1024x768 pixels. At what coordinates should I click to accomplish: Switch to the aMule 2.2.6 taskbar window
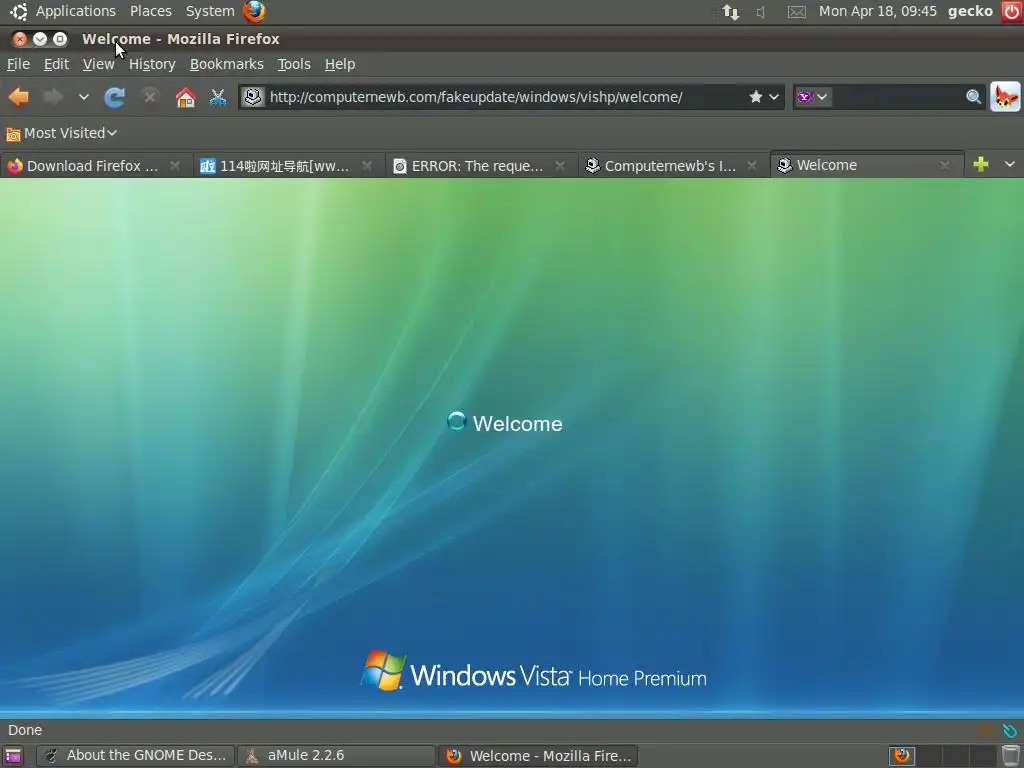(x=336, y=756)
